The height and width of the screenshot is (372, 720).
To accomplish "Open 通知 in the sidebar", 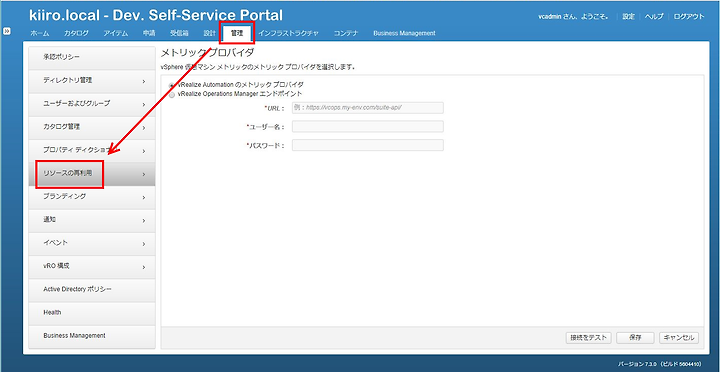I will tap(92, 220).
